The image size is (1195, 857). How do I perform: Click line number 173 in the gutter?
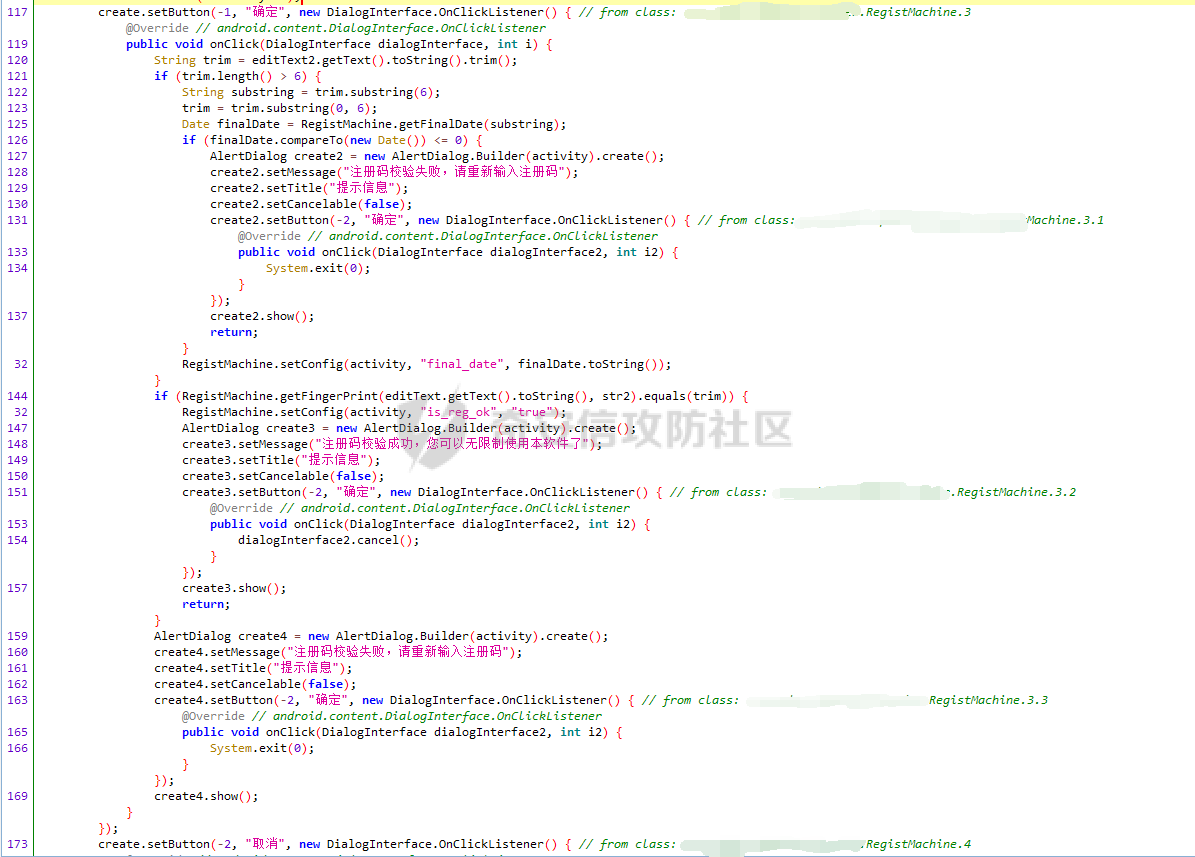coord(17,844)
